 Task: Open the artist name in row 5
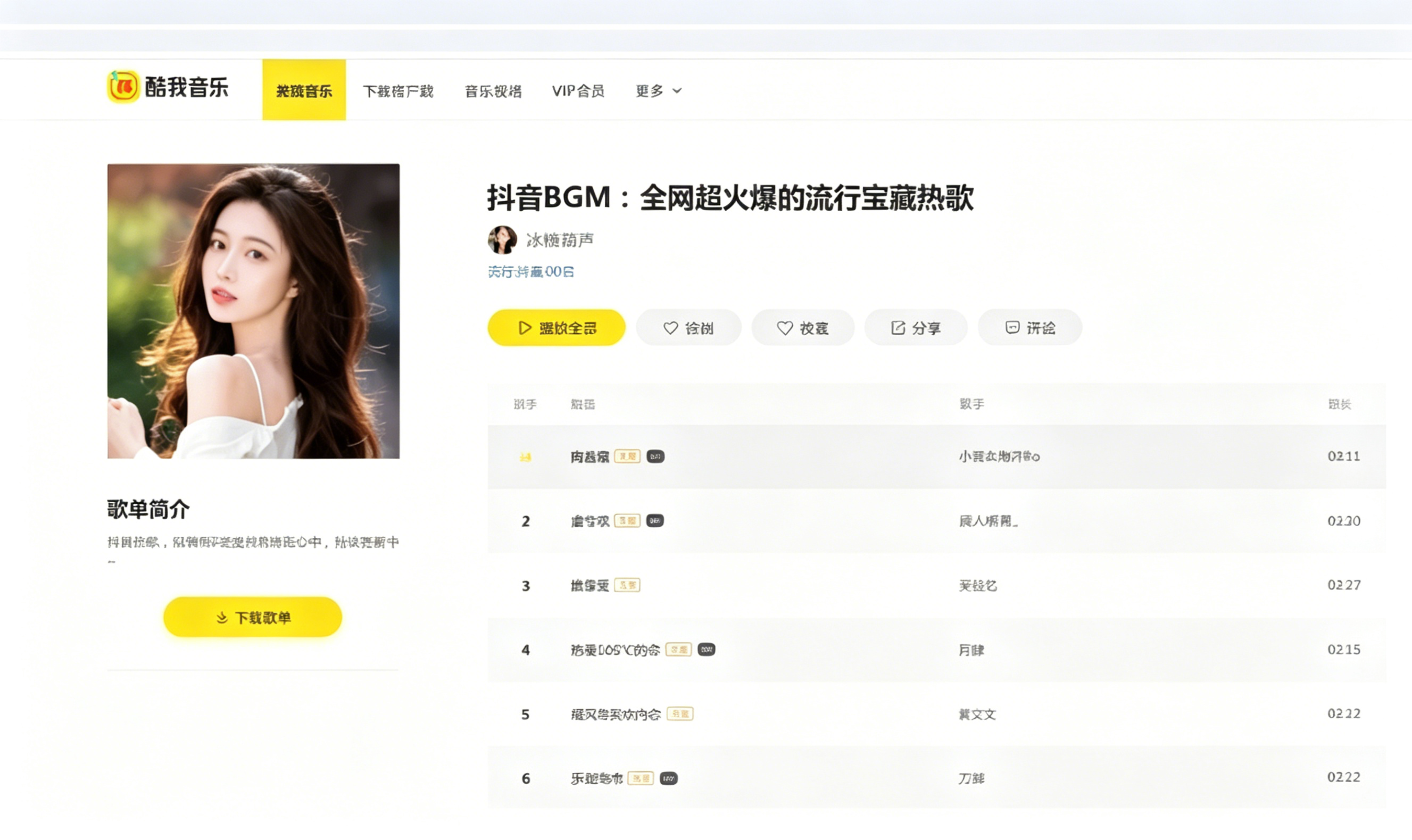(977, 714)
